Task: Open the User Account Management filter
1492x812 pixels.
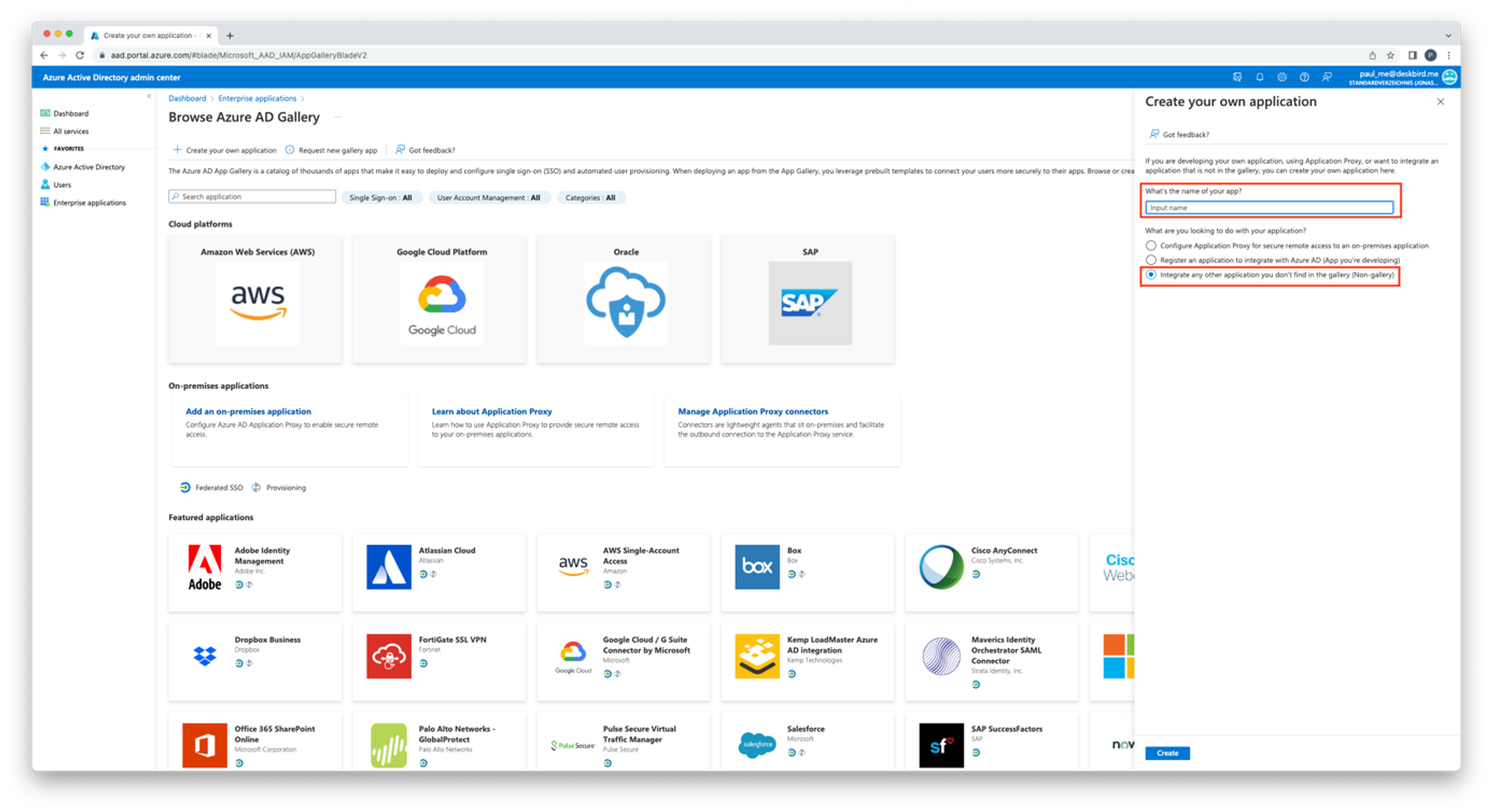Action: pos(489,198)
